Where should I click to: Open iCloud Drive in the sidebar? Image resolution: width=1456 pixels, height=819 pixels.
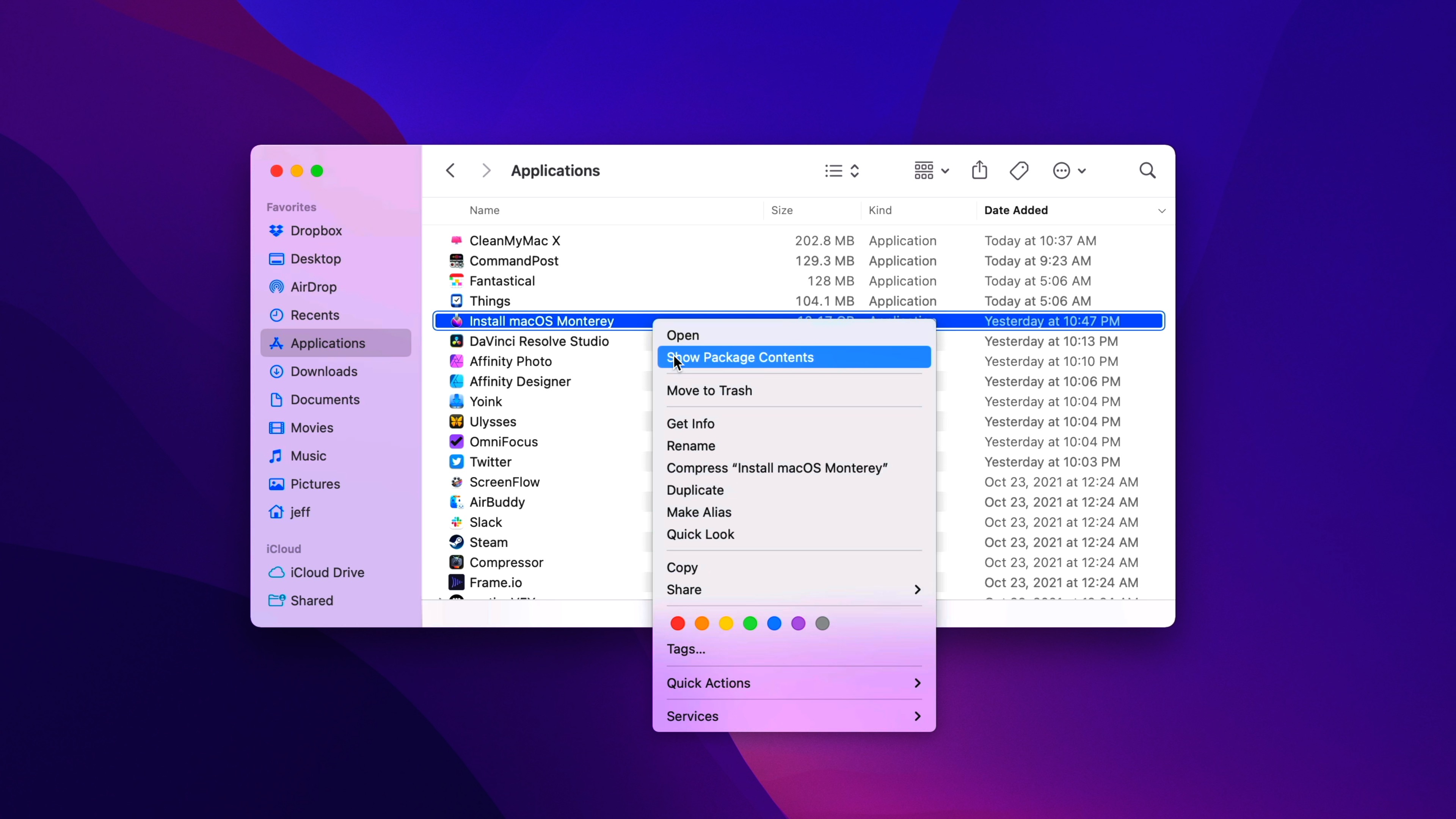click(x=327, y=573)
